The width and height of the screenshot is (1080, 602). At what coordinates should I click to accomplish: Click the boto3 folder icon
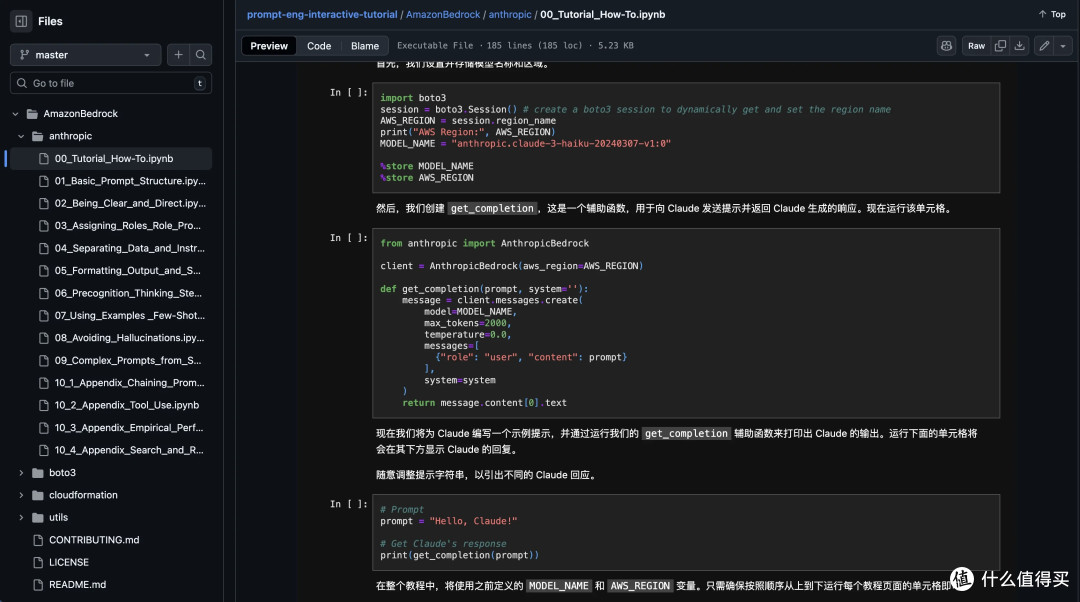[x=37, y=473]
